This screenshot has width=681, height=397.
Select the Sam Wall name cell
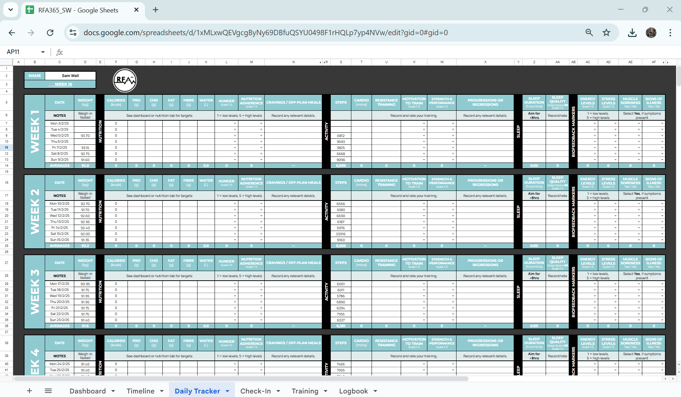pos(70,76)
